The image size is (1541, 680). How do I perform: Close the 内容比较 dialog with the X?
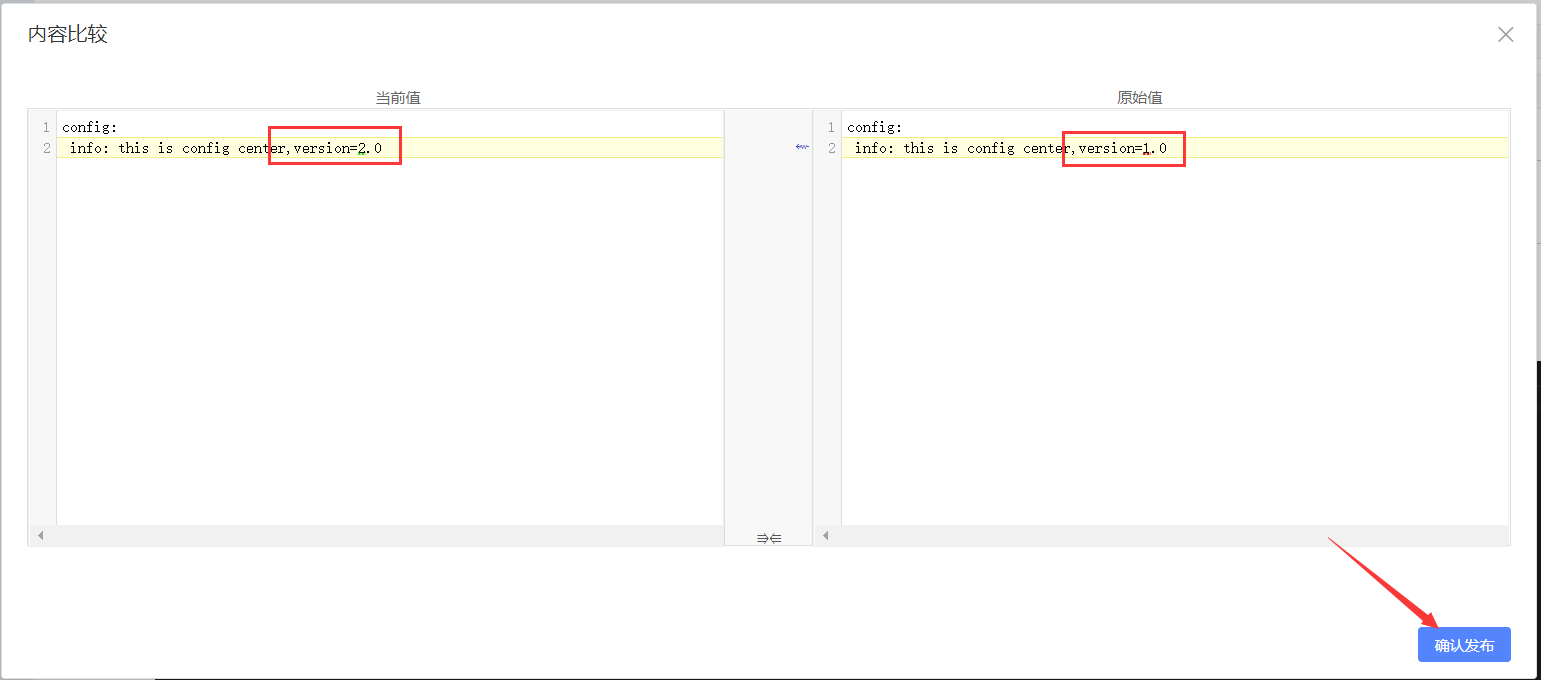[x=1505, y=34]
